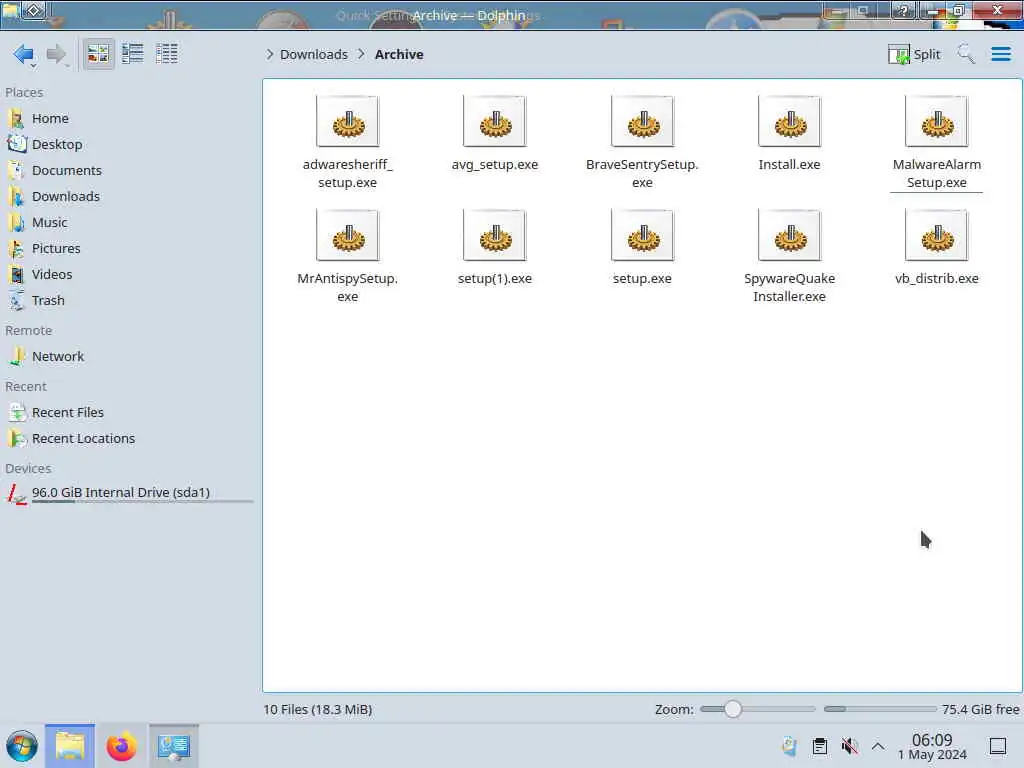Switch to Compact view mode
Image resolution: width=1024 pixels, height=768 pixels.
(133, 54)
